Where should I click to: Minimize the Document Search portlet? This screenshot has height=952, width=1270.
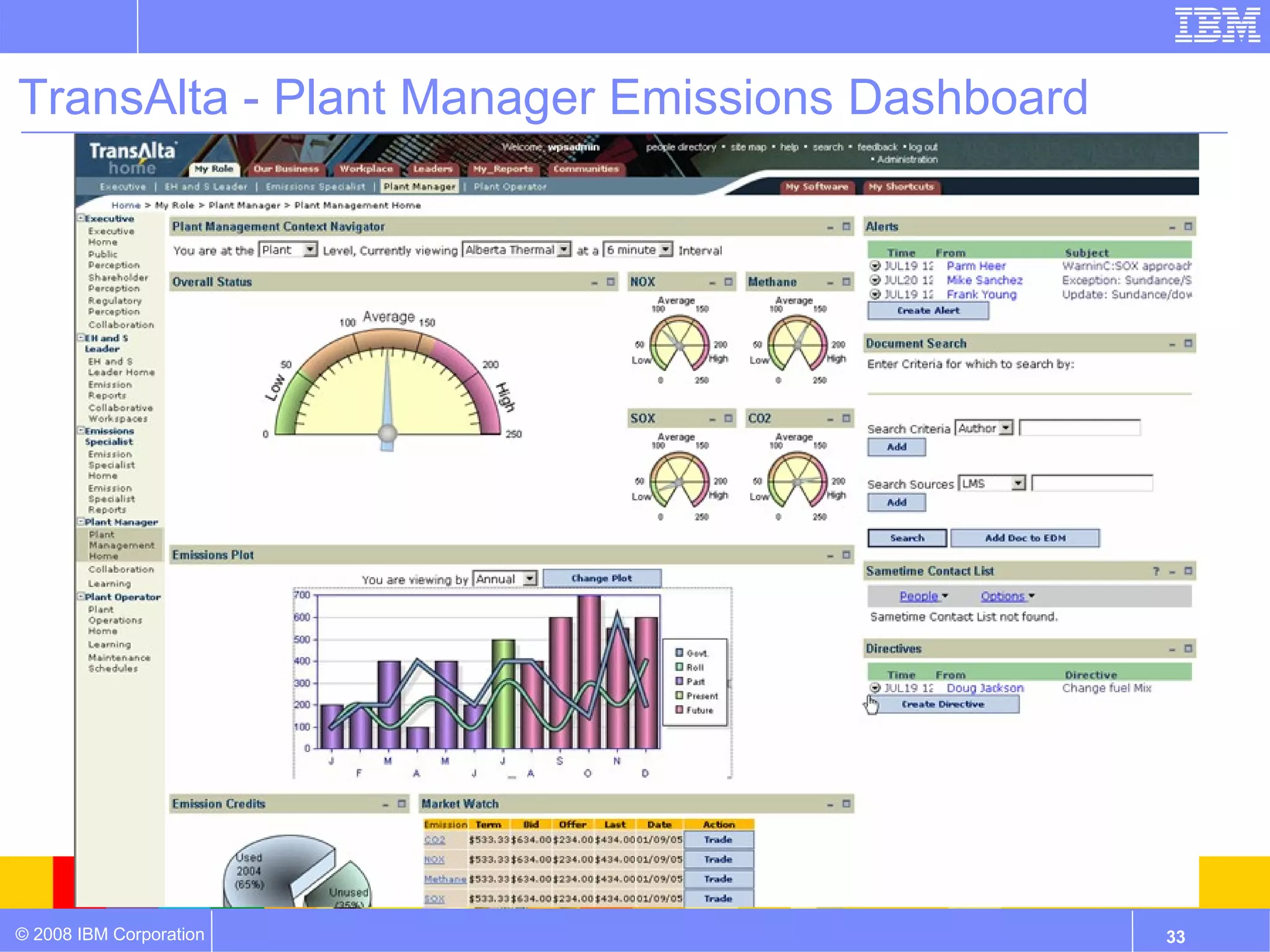coord(1172,344)
